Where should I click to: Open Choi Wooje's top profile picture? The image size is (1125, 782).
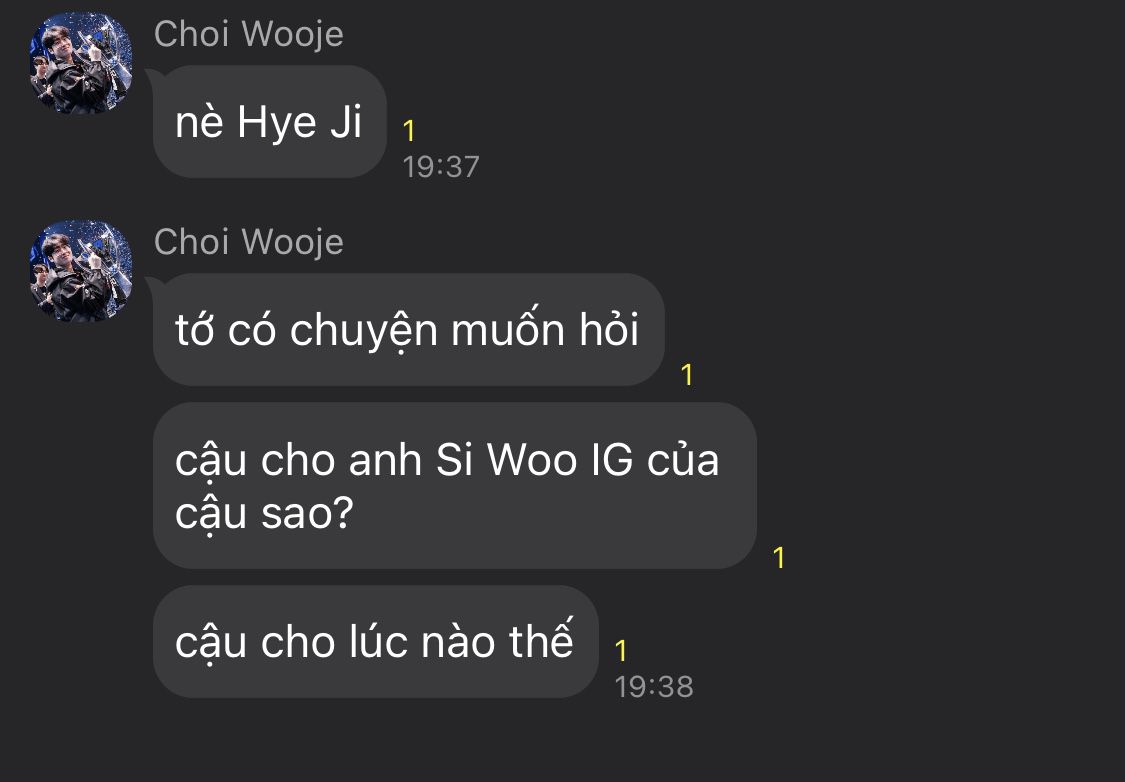pyautogui.click(x=80, y=63)
